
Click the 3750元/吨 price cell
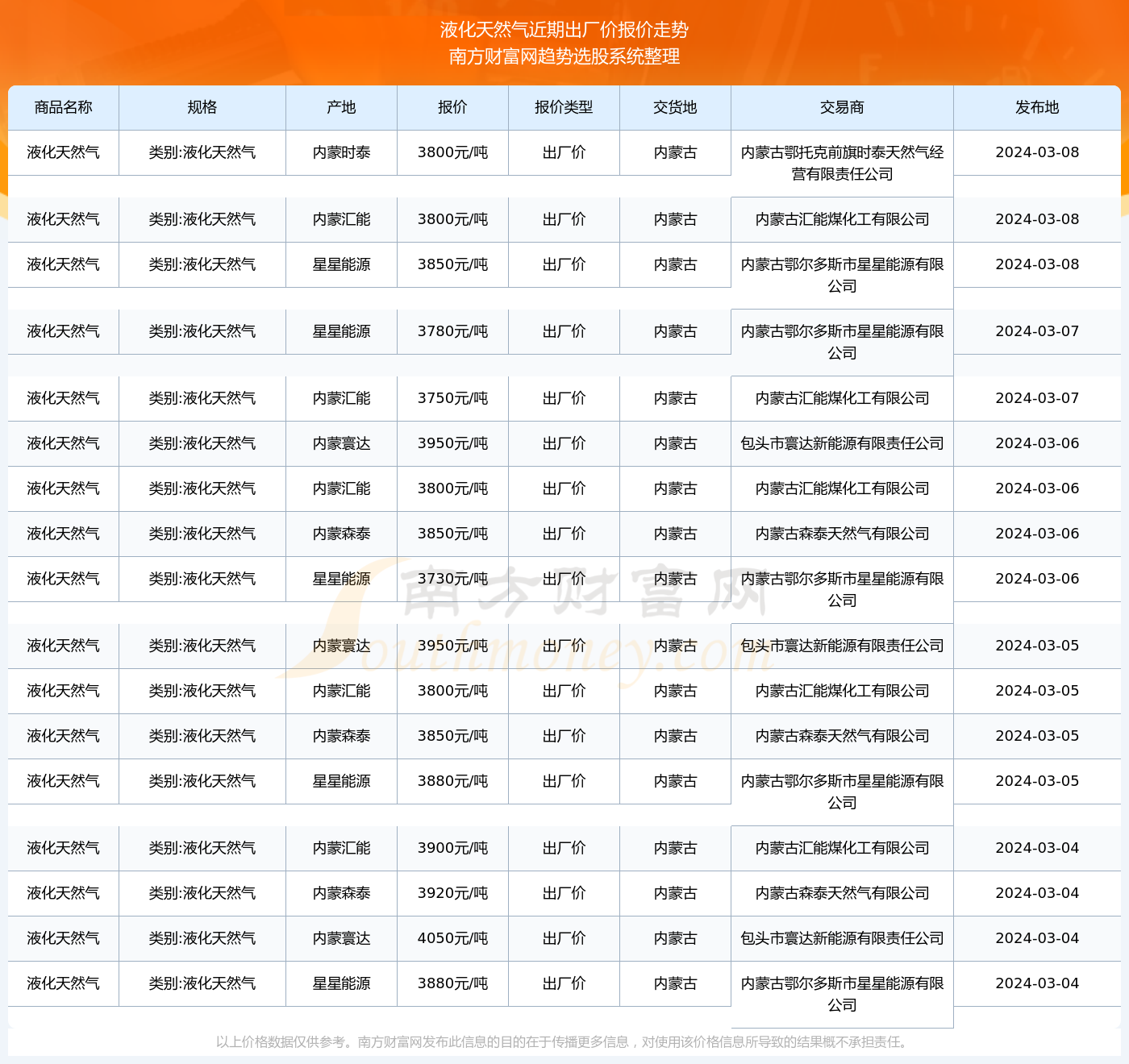[453, 398]
